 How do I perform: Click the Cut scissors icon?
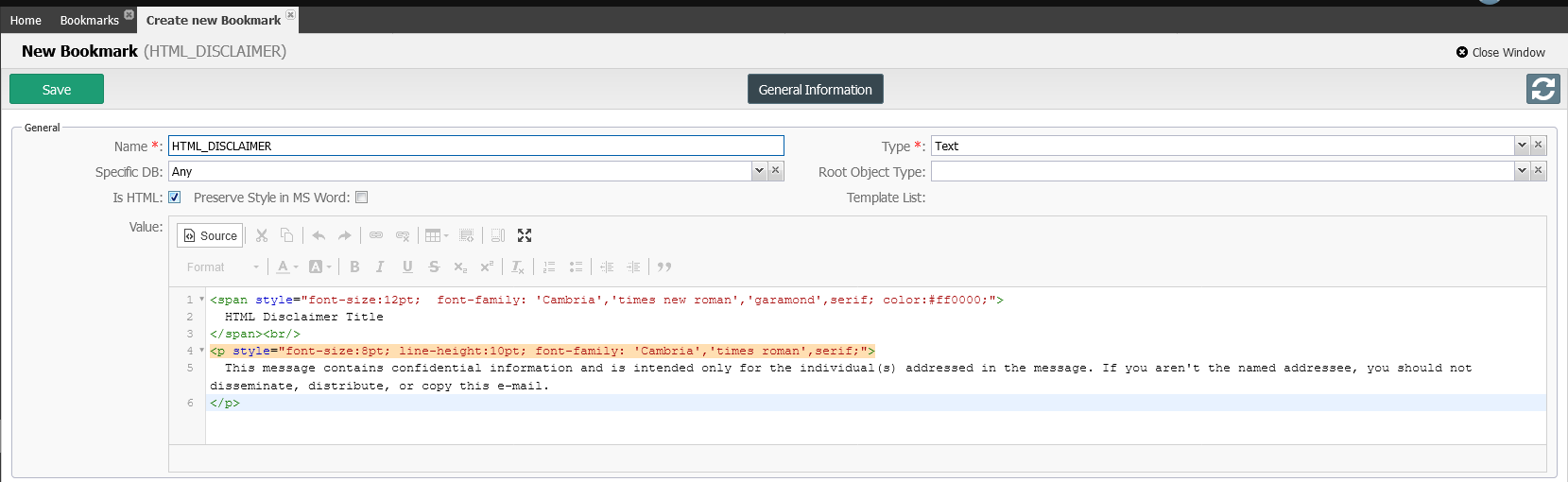[x=262, y=235]
